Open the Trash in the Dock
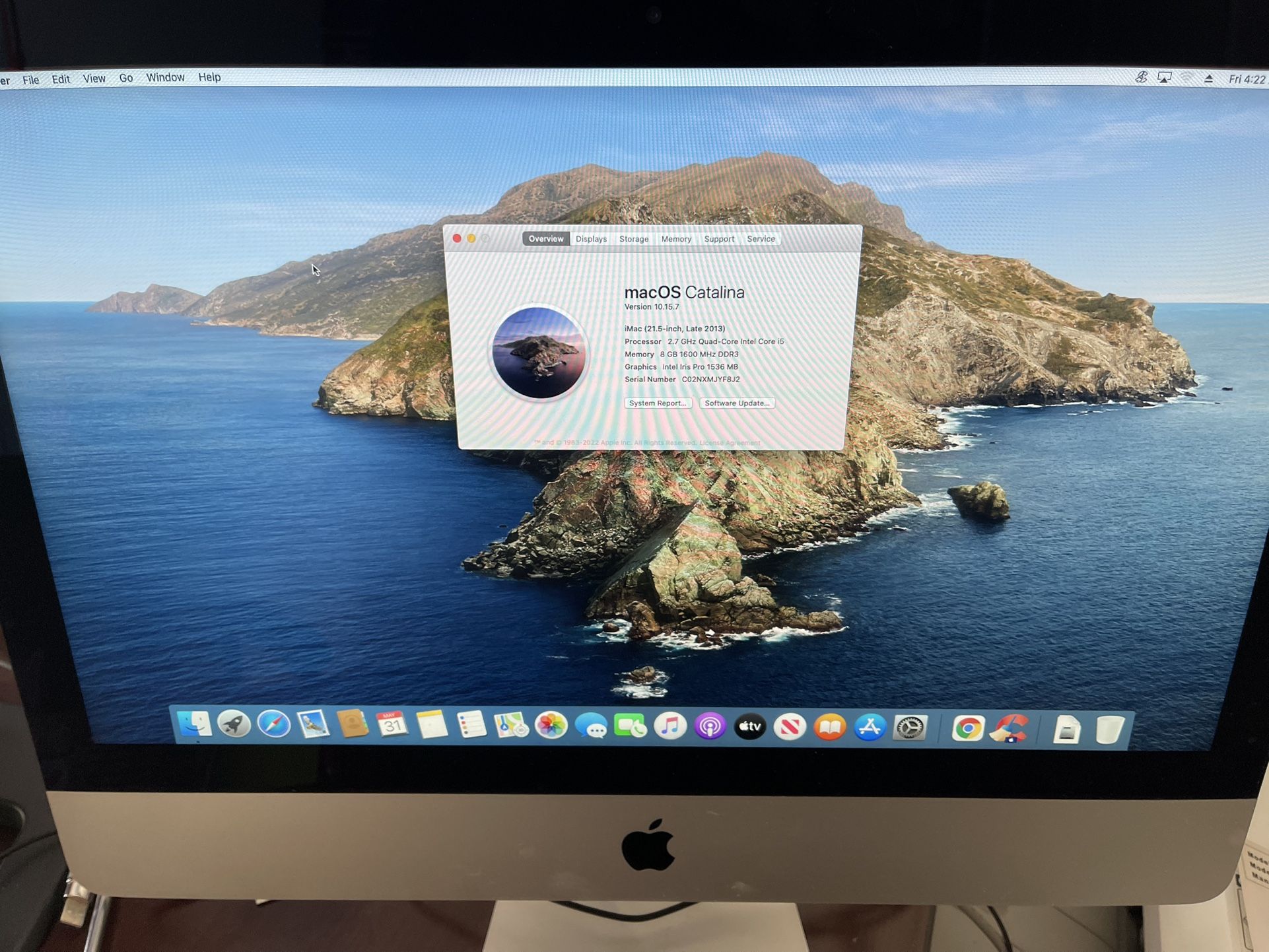The height and width of the screenshot is (952, 1269). 1110,730
